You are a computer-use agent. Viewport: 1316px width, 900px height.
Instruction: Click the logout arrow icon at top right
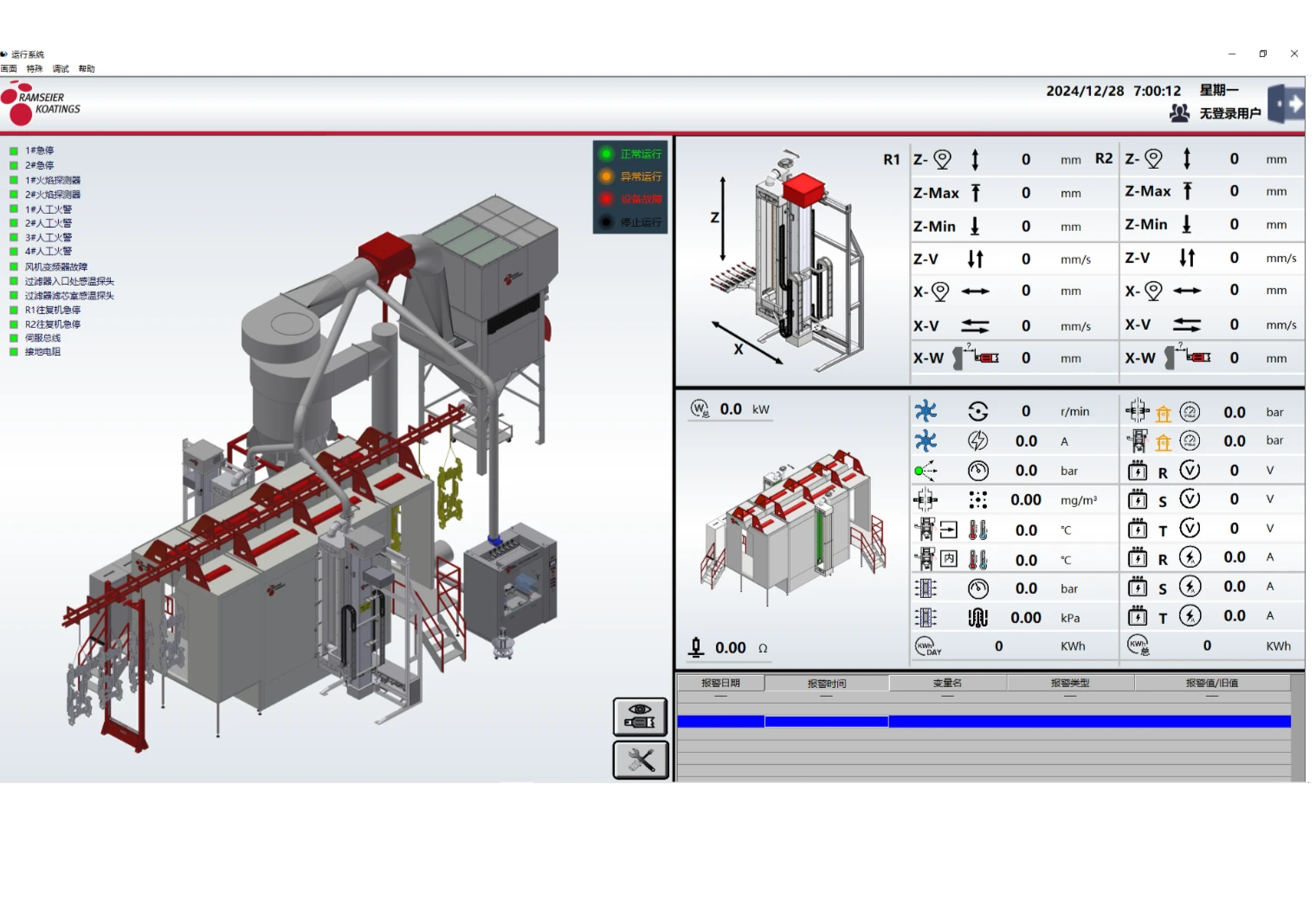(1287, 105)
